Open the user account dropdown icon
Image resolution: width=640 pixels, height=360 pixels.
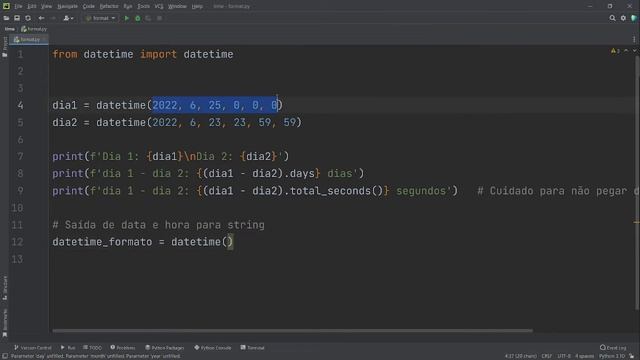coord(68,18)
